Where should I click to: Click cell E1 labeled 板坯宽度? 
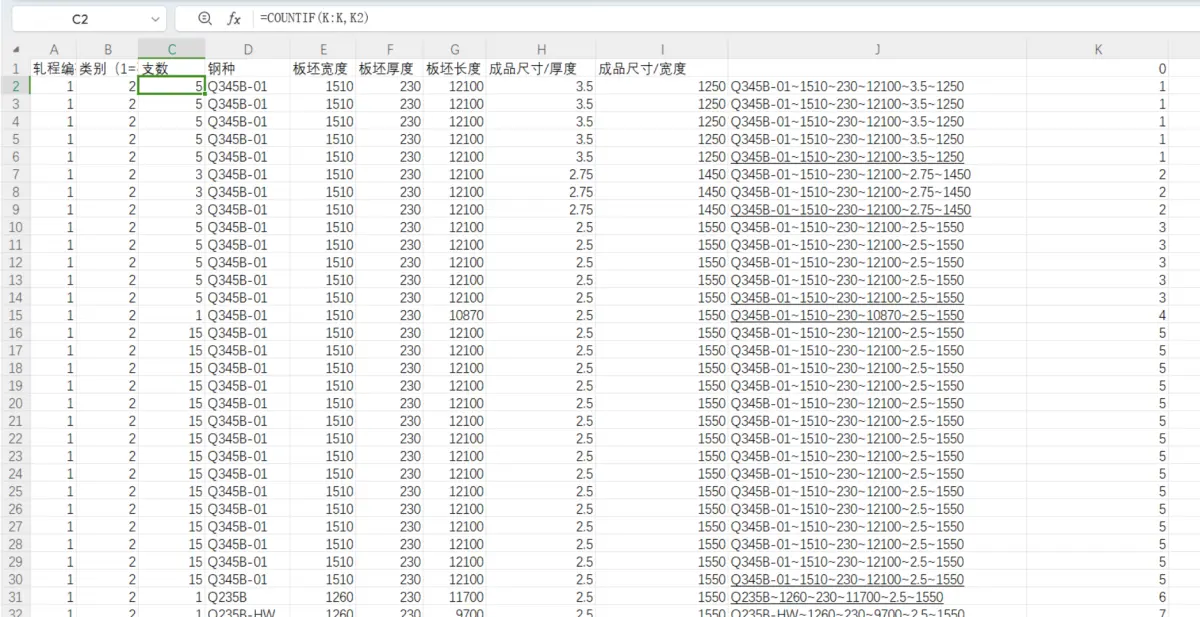[x=323, y=69]
